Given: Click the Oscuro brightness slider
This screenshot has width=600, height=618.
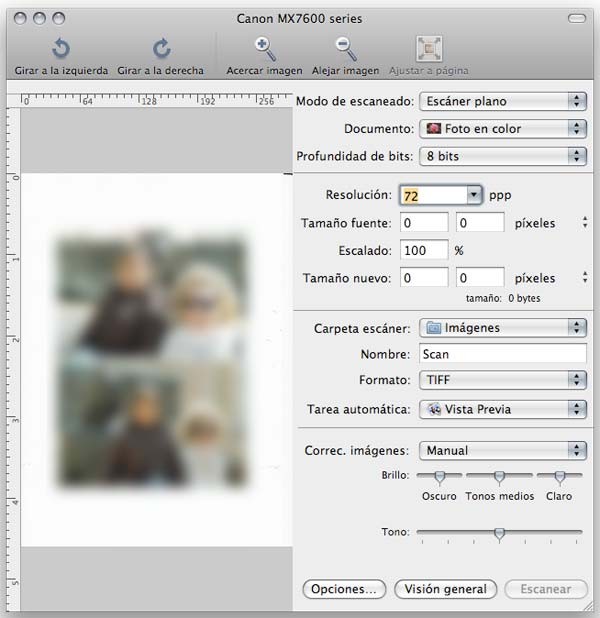Looking at the screenshot, I should (x=440, y=477).
